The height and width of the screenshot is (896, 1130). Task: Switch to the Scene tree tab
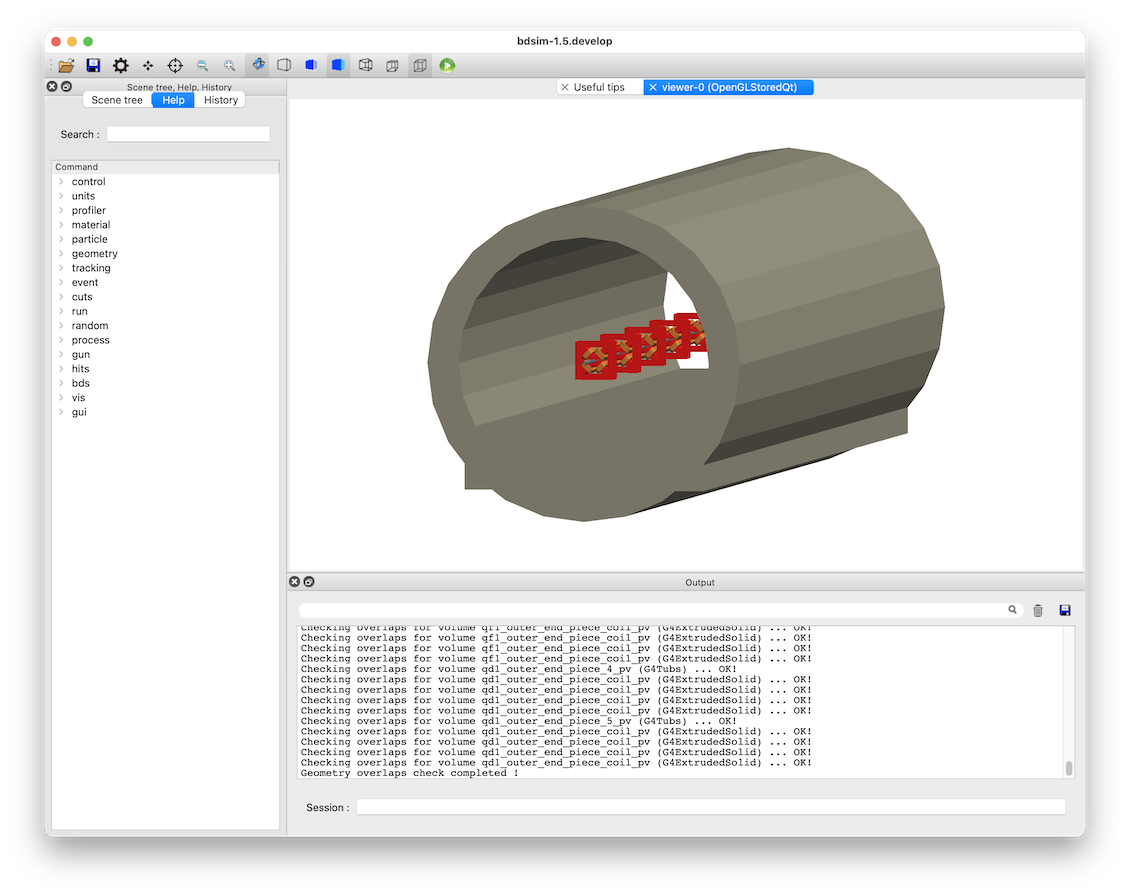coord(117,100)
